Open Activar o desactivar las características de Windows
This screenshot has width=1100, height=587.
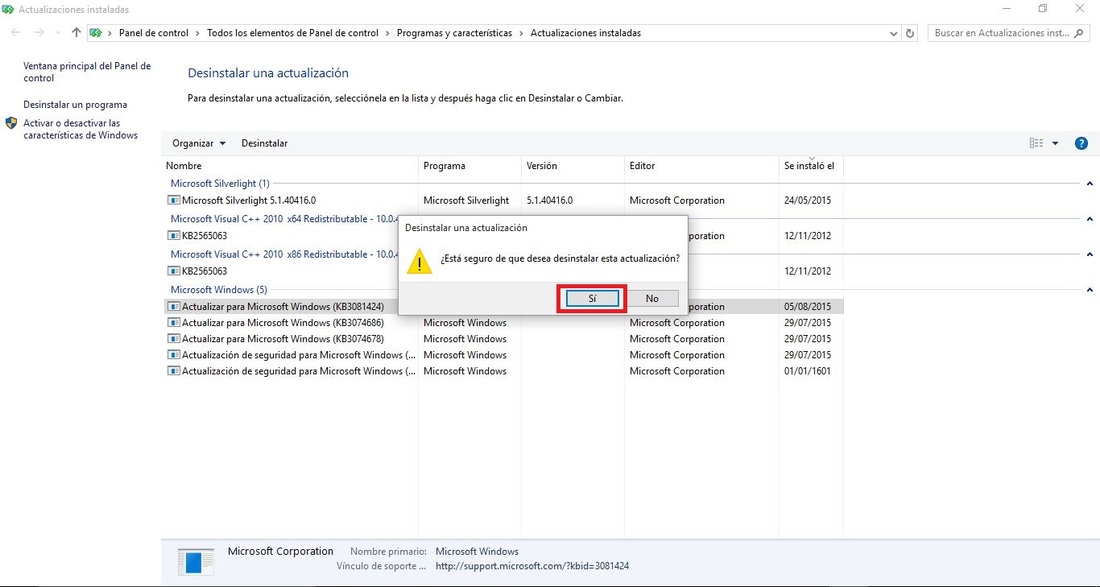[81, 129]
